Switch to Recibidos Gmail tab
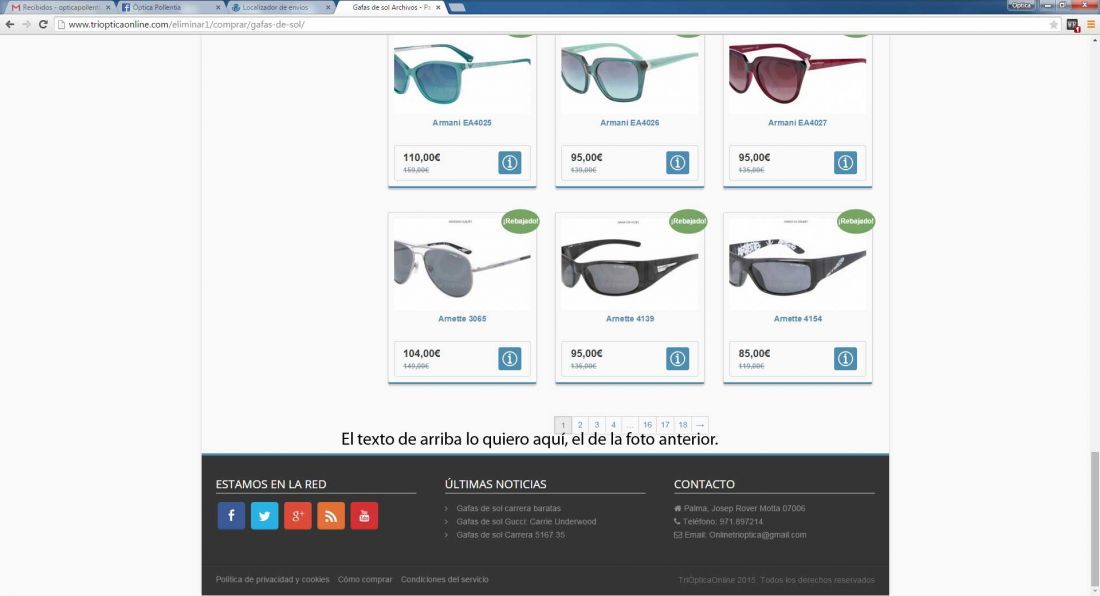The image size is (1100, 596). coord(58,7)
